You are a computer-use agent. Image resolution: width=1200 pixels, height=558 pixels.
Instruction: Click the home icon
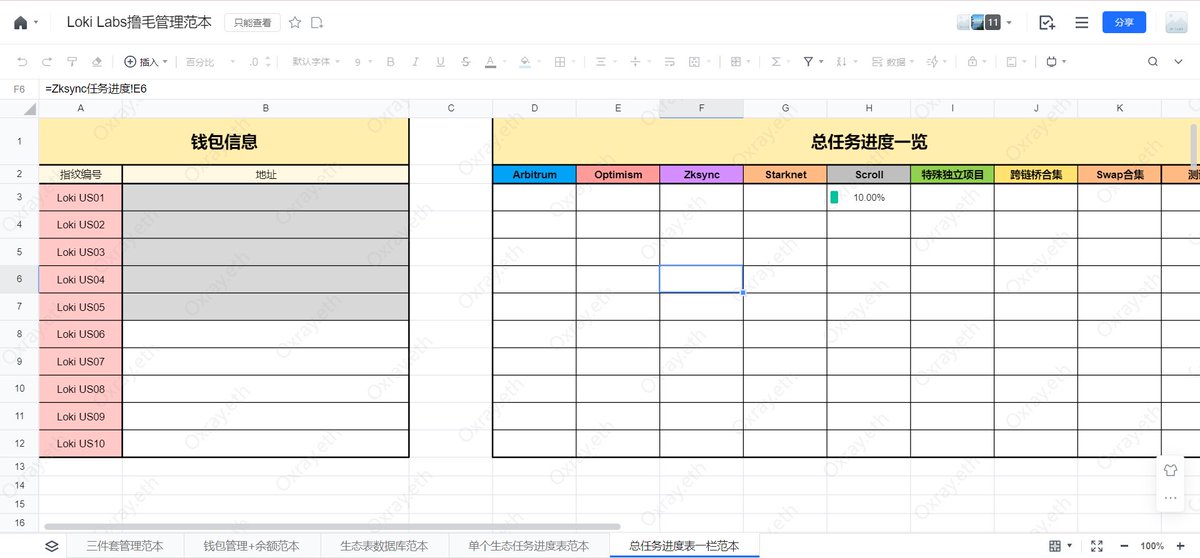point(20,22)
